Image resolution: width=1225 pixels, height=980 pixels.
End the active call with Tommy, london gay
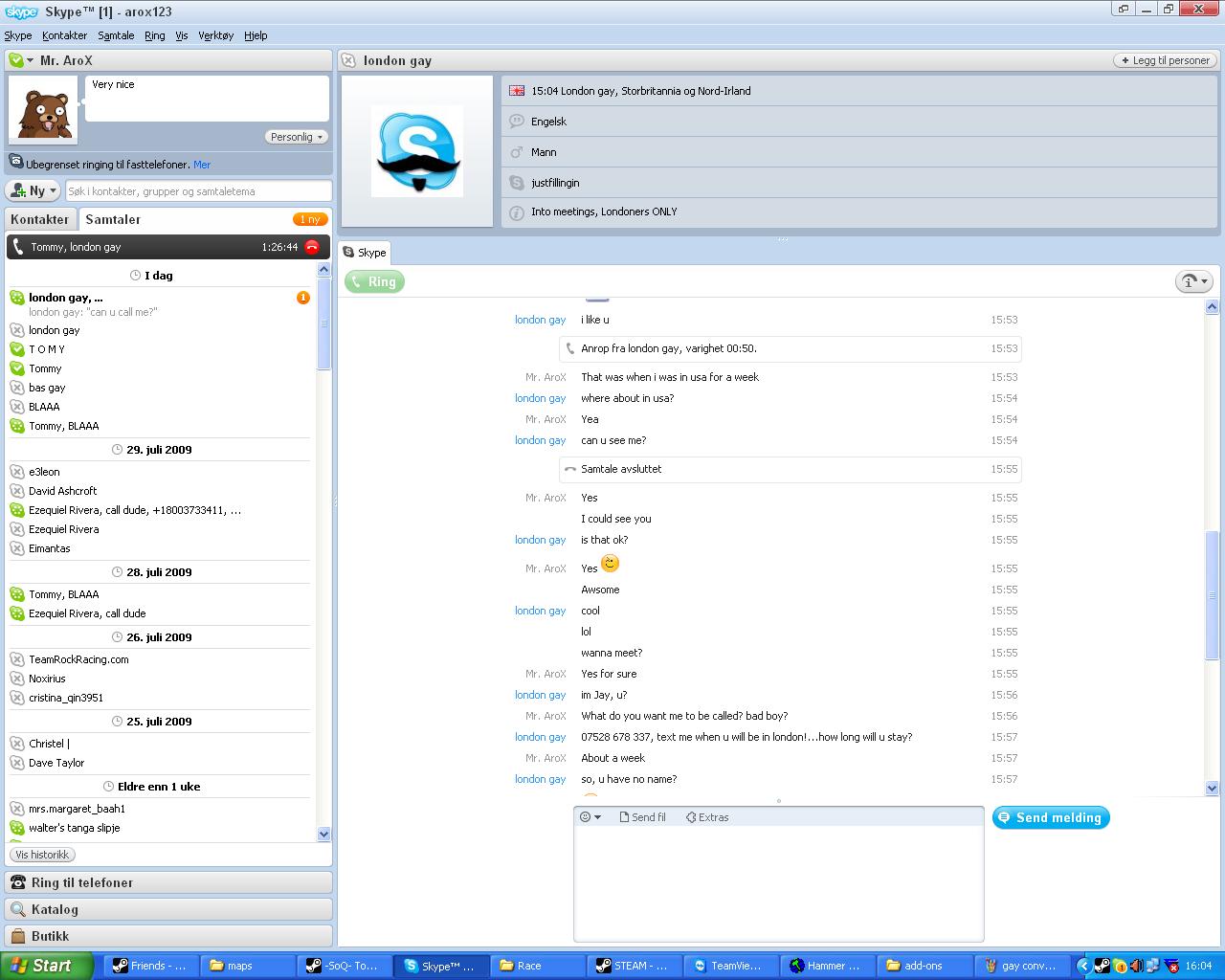(x=312, y=247)
